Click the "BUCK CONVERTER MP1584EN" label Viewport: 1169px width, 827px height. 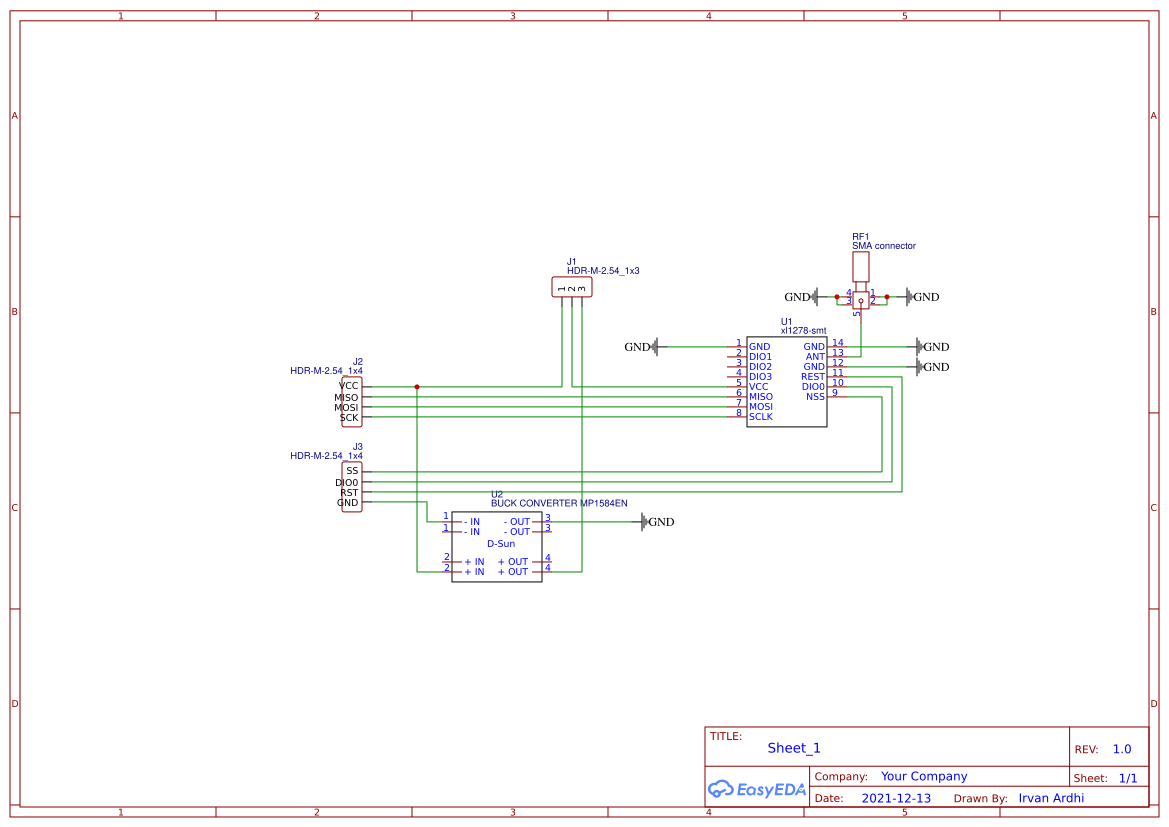[559, 503]
